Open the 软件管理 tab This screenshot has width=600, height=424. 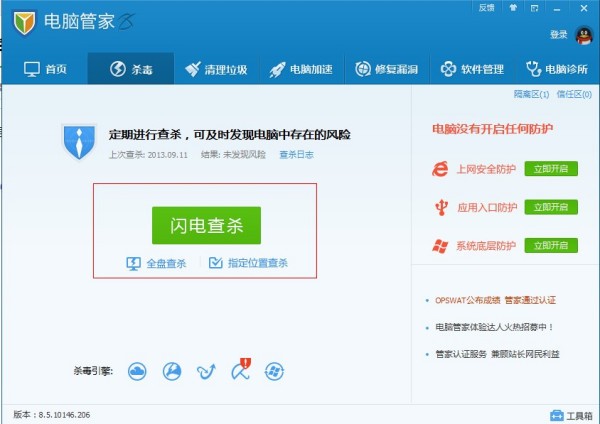pyautogui.click(x=472, y=69)
